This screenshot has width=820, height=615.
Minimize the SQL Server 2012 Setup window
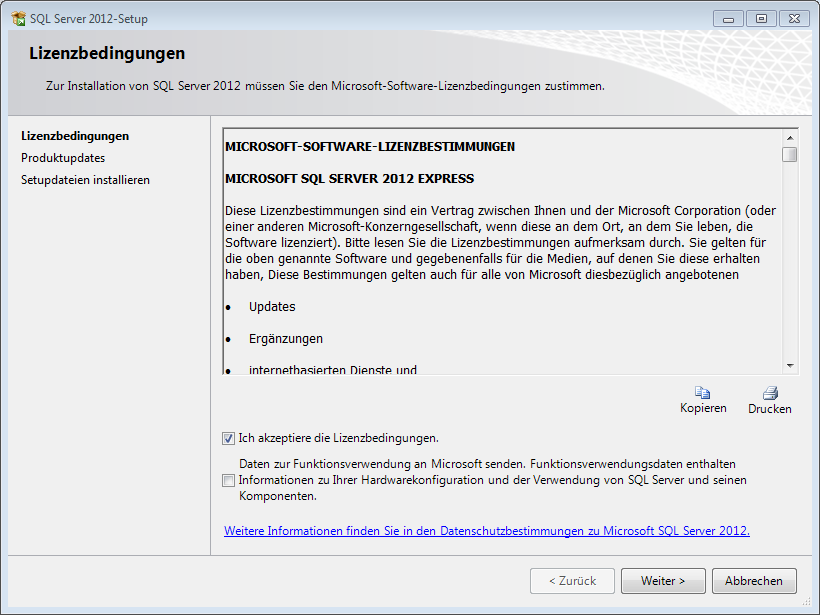(730, 19)
